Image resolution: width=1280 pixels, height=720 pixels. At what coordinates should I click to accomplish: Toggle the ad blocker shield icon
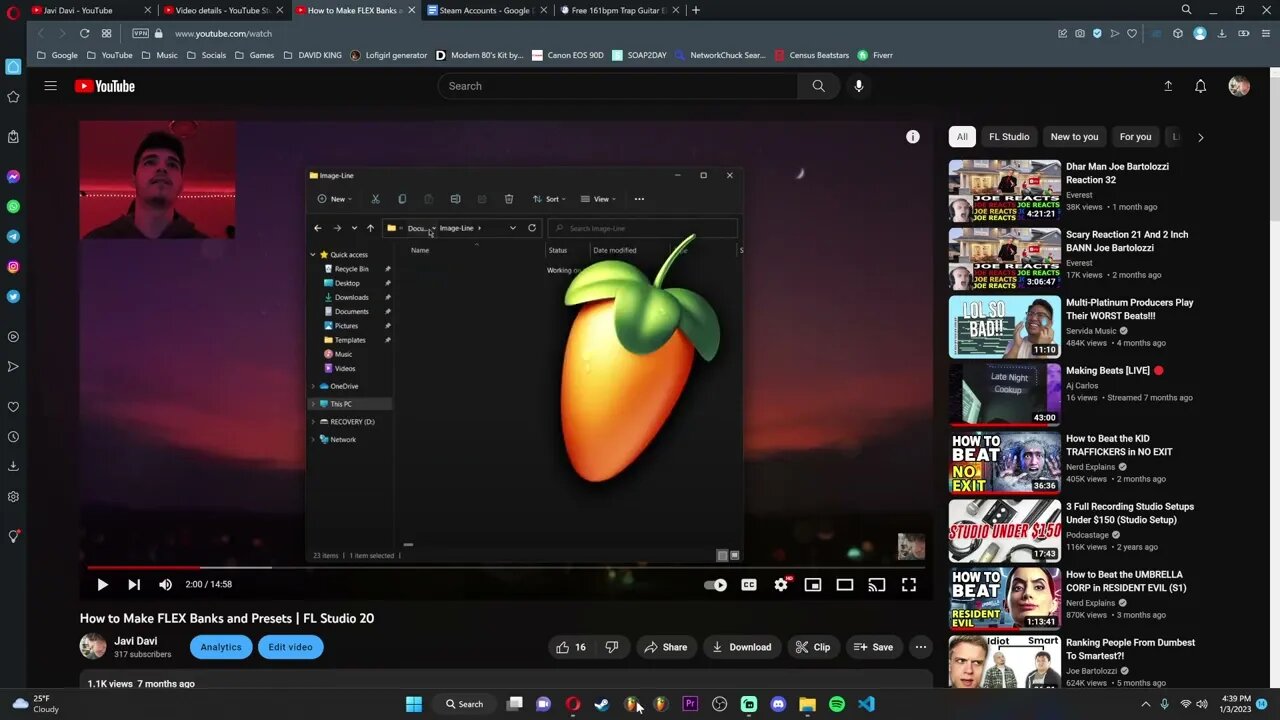click(1097, 33)
